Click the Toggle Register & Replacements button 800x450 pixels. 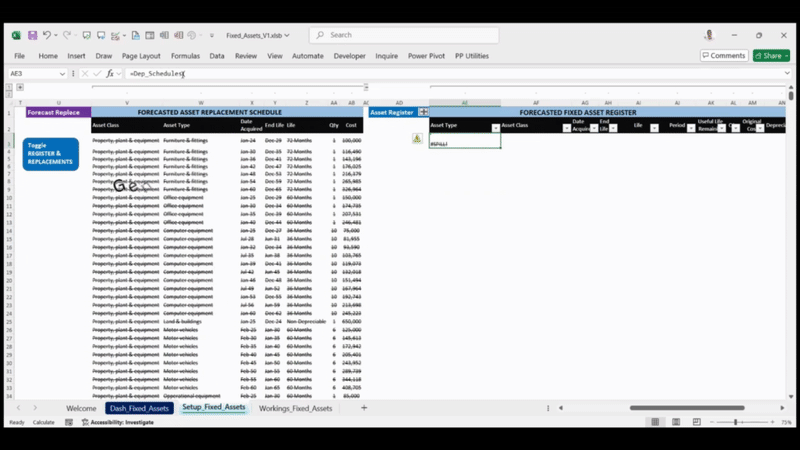point(51,154)
